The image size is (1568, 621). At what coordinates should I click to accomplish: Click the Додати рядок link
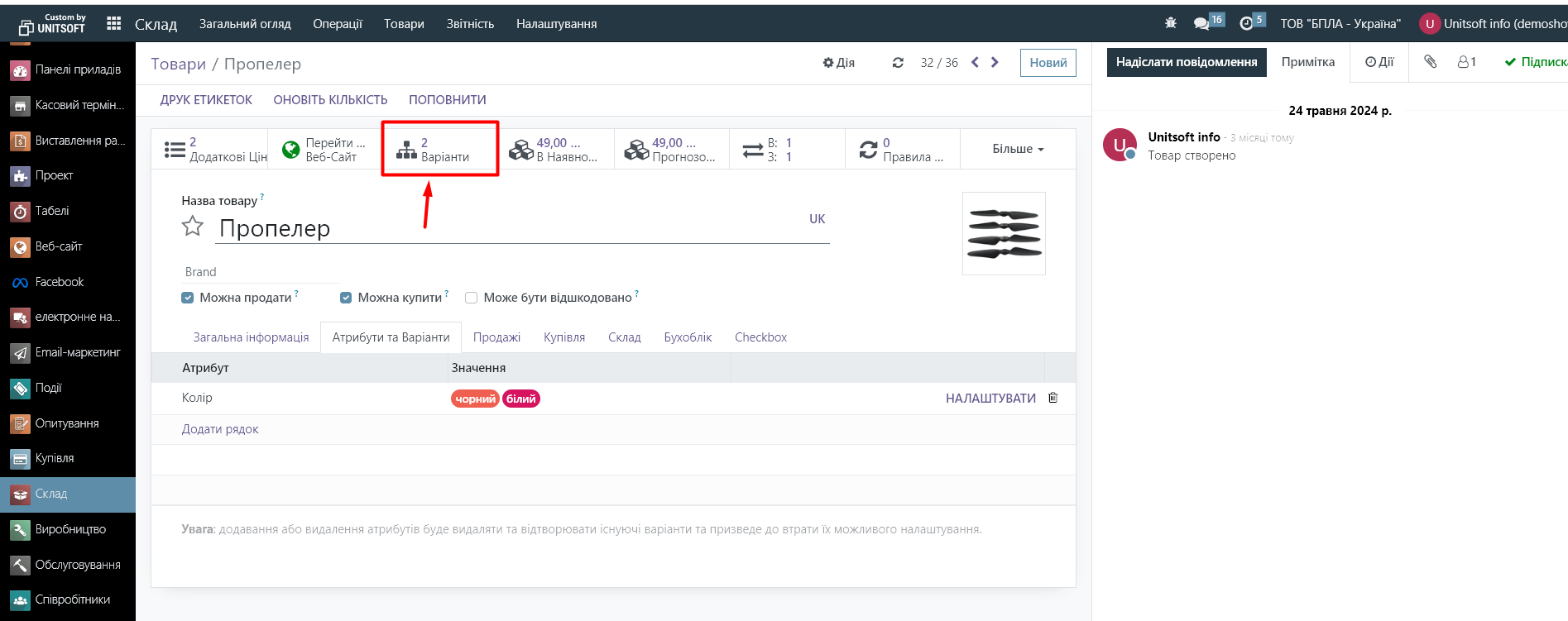click(x=220, y=429)
